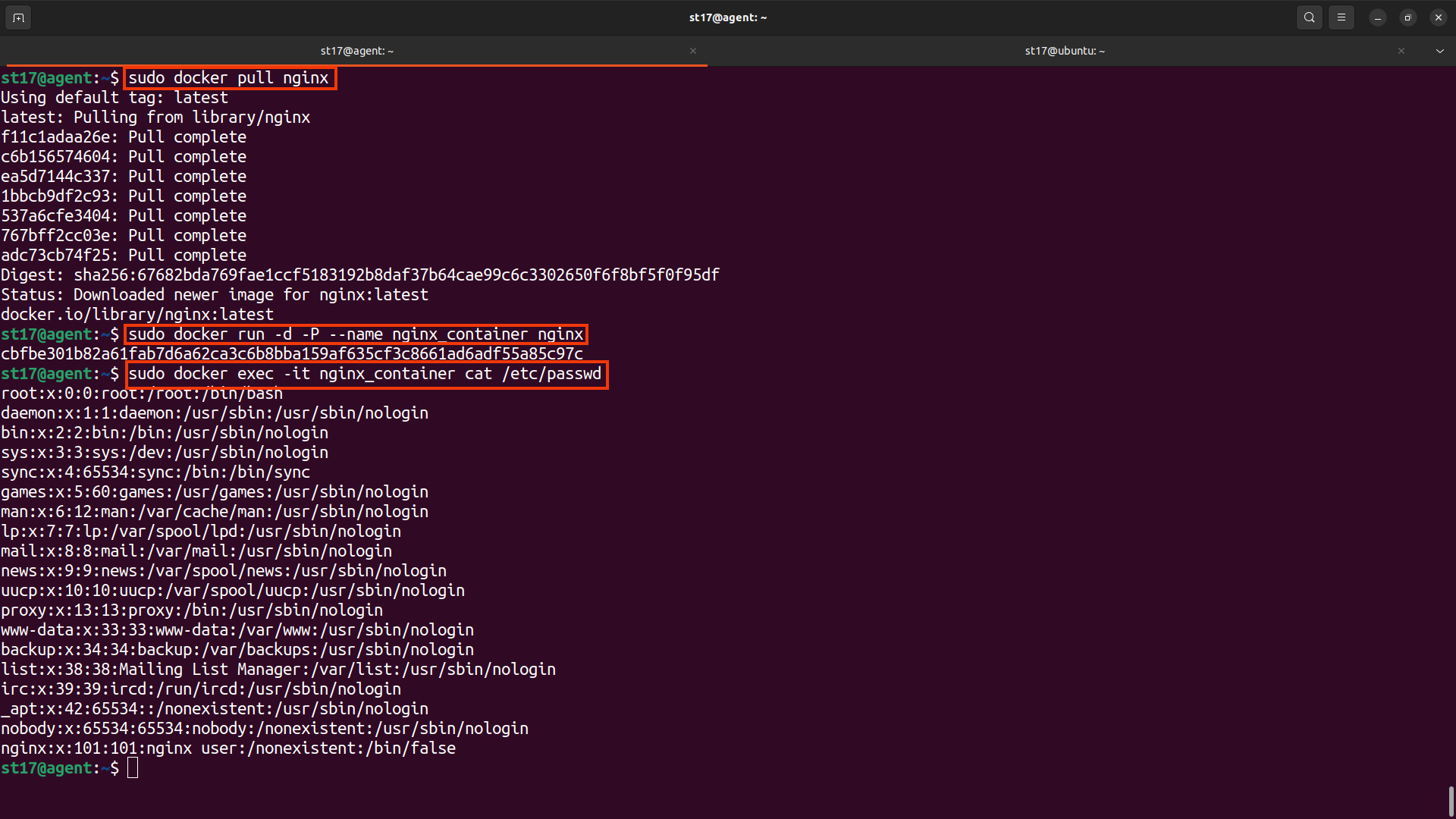This screenshot has width=1456, height=819.
Task: Click the 'Using default tag: latest' line
Action: 115,98
